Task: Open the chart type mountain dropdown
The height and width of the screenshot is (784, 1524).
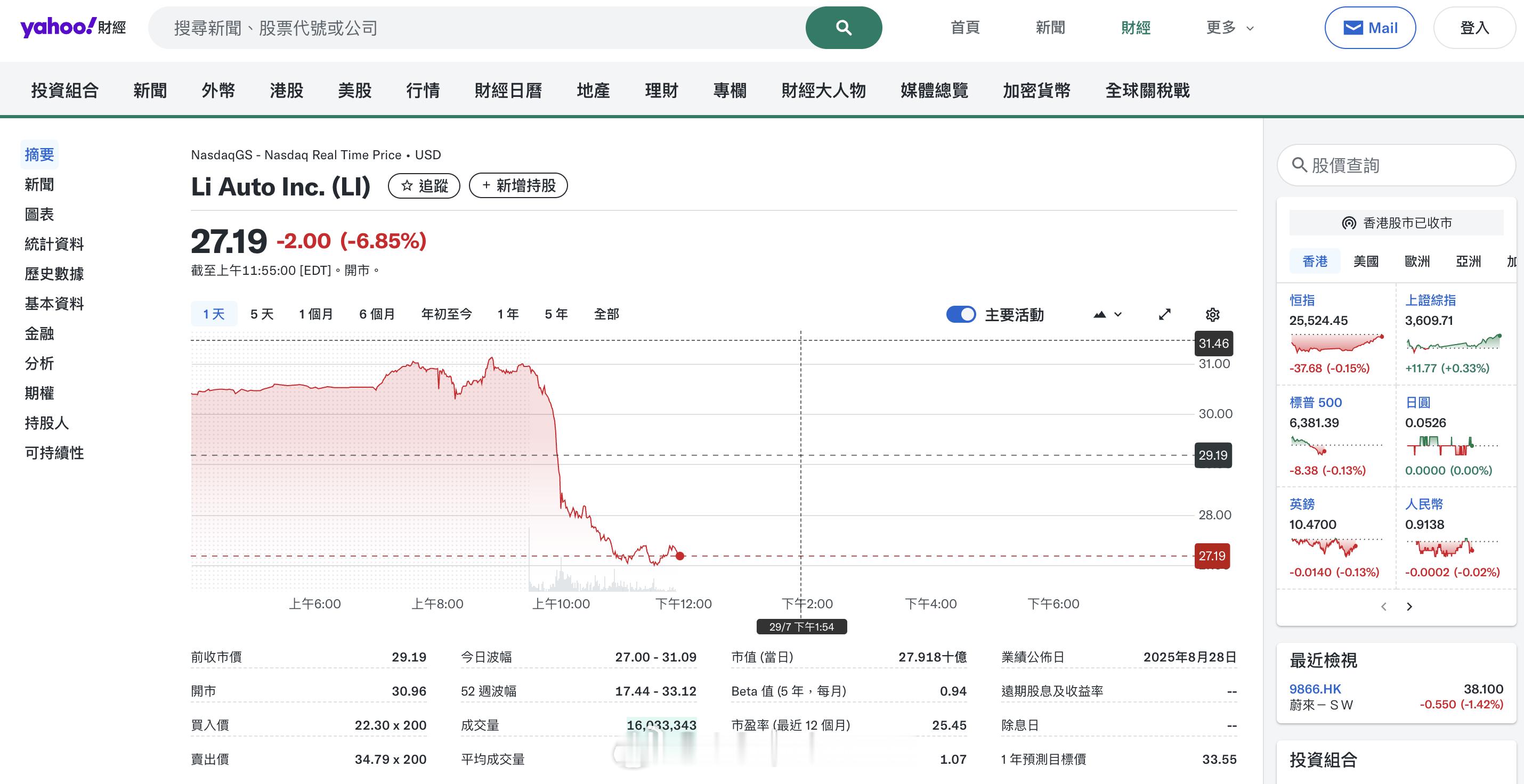Action: [x=1107, y=315]
